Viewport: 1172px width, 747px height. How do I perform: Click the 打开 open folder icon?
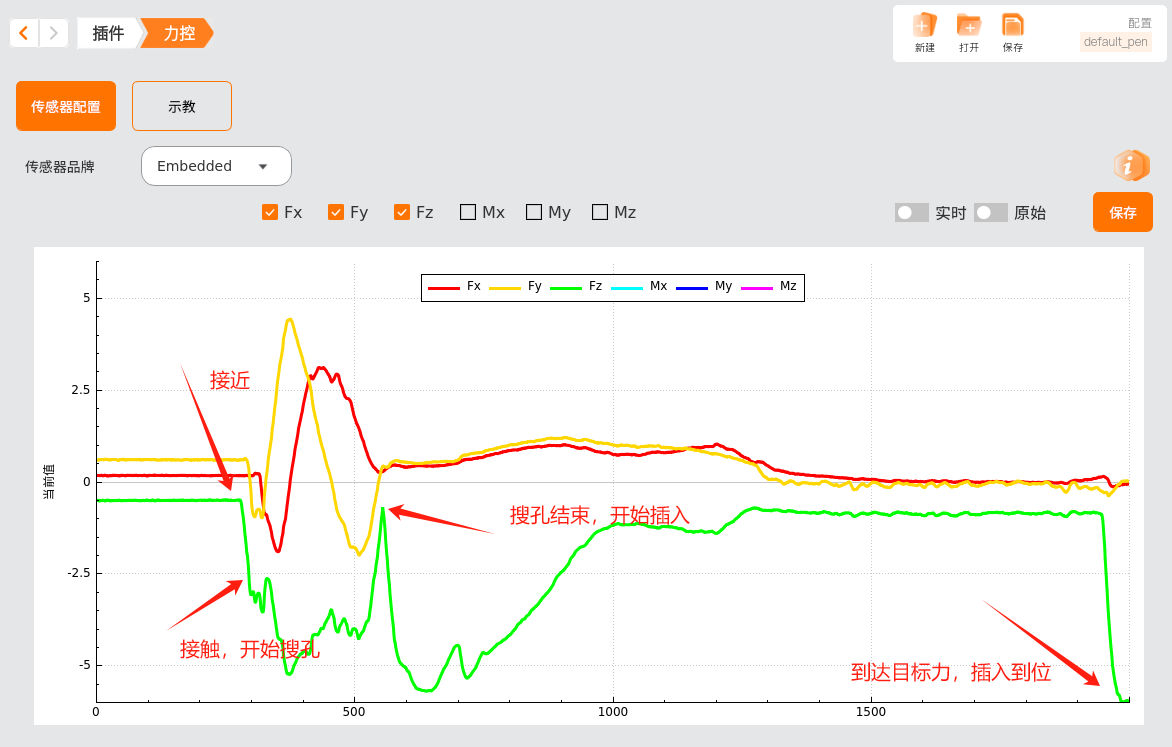969,25
